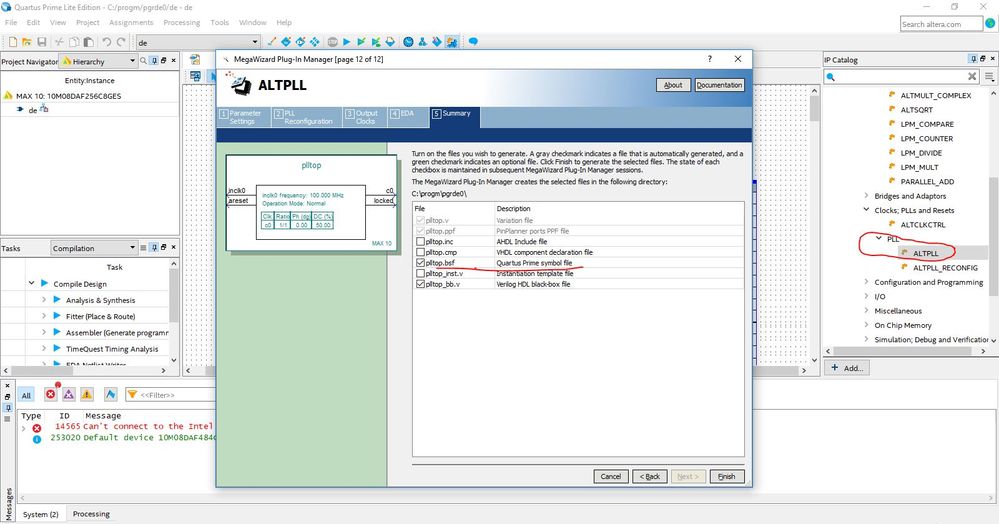Viewport: 999px width, 524px height.
Task: Open the Assignments menu
Action: click(131, 22)
